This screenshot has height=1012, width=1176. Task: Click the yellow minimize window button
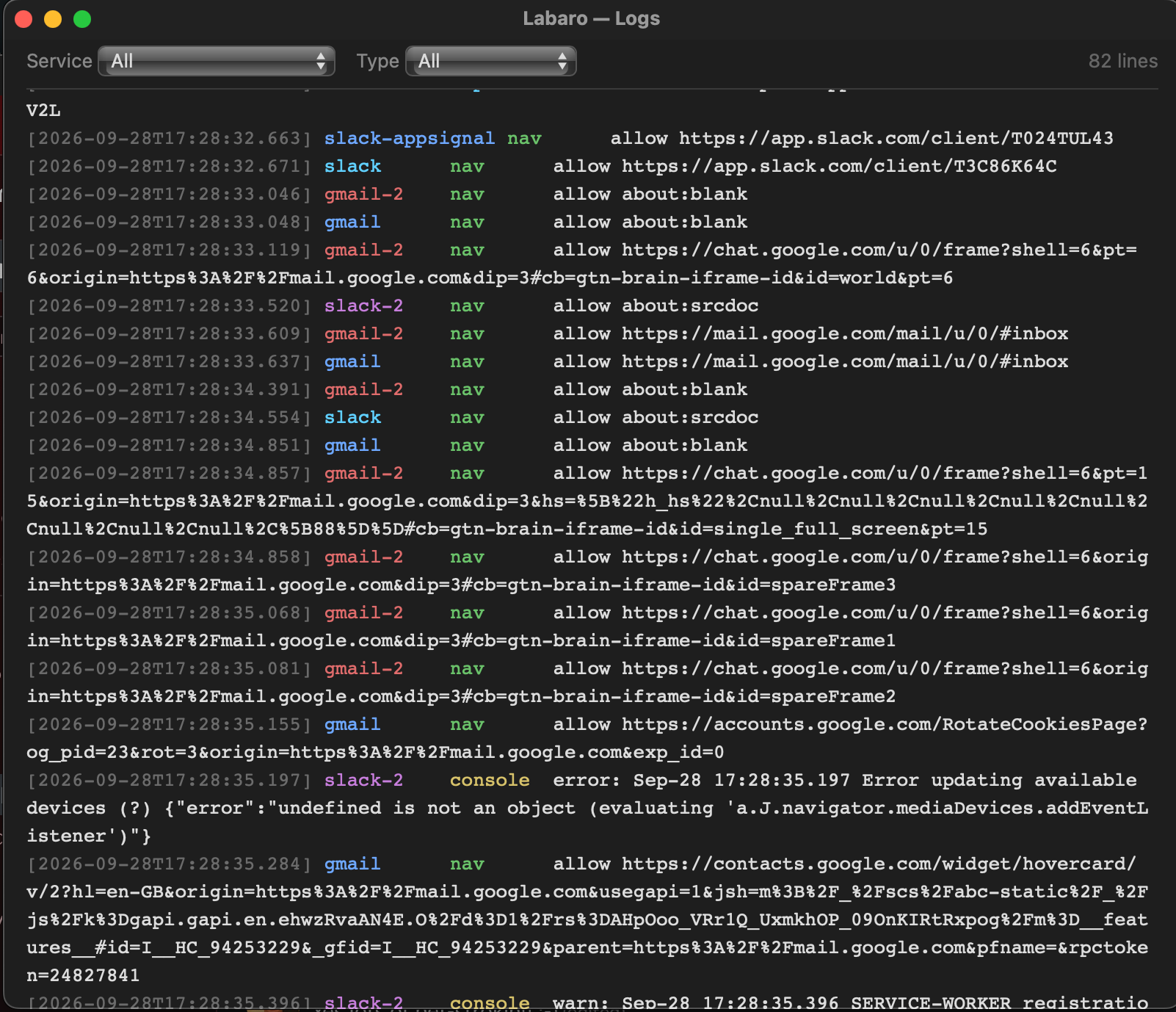[53, 19]
